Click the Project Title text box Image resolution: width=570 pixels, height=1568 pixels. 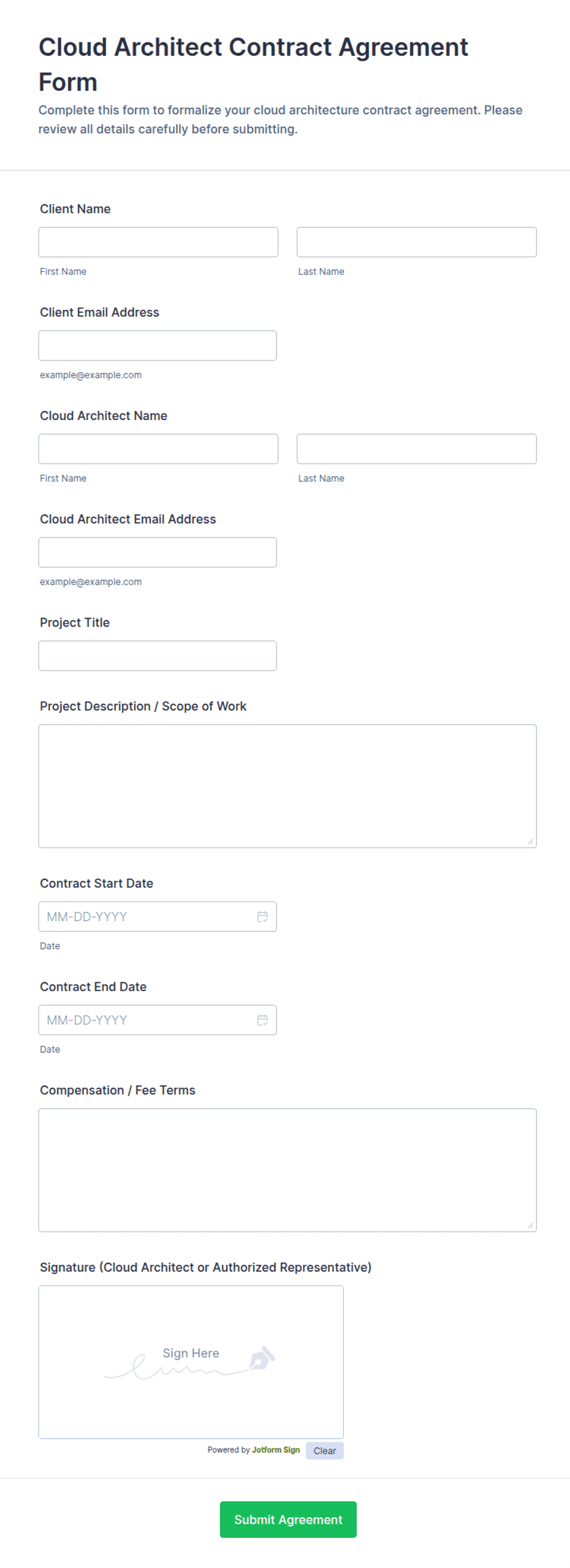click(x=158, y=656)
